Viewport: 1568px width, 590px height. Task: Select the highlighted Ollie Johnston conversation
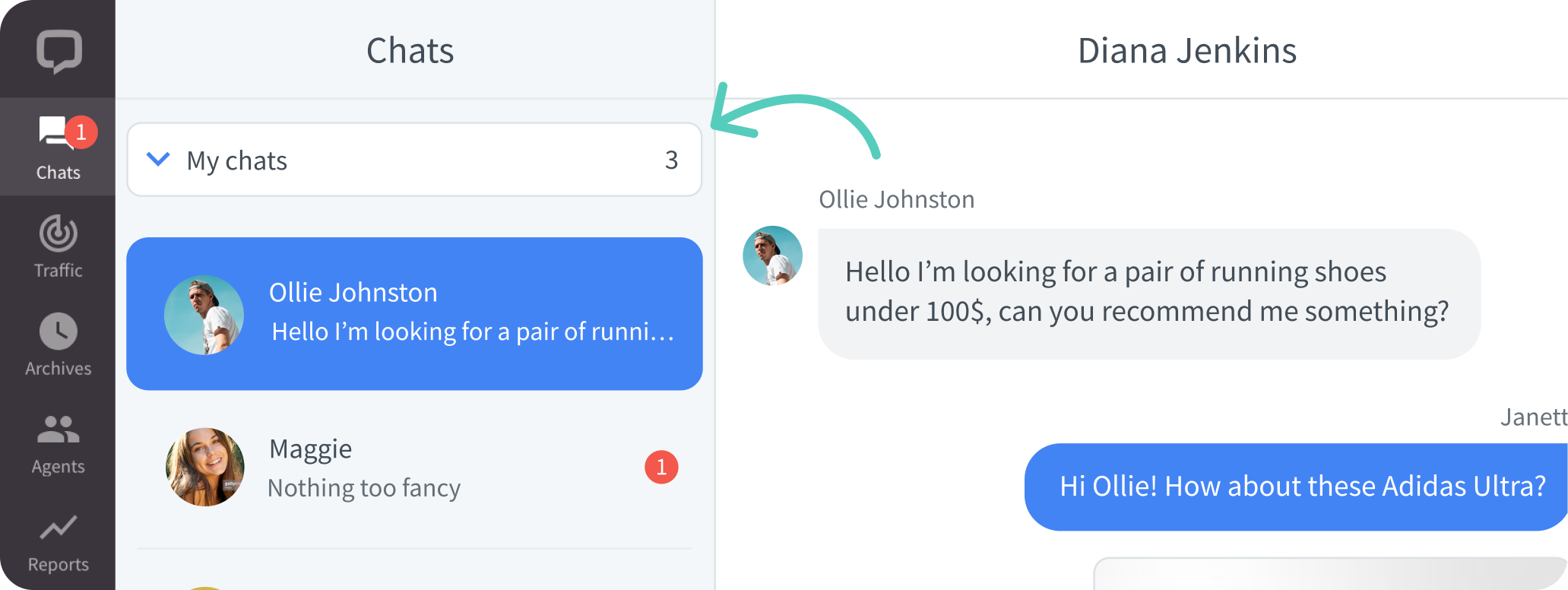pos(415,313)
